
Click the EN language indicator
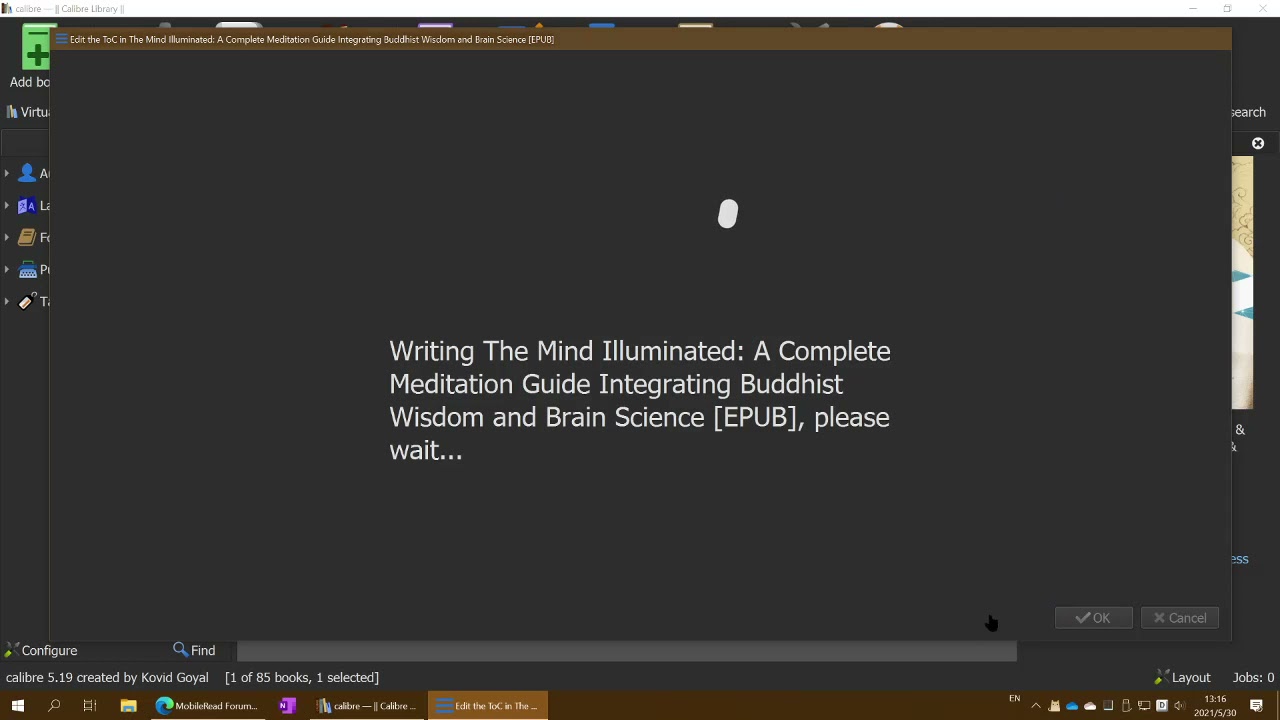1014,699
